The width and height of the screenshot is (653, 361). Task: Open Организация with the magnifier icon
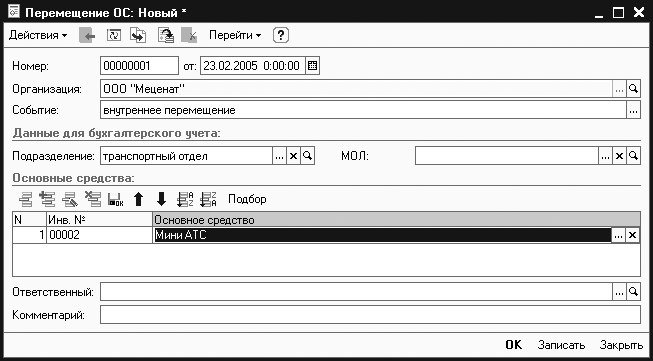click(633, 89)
